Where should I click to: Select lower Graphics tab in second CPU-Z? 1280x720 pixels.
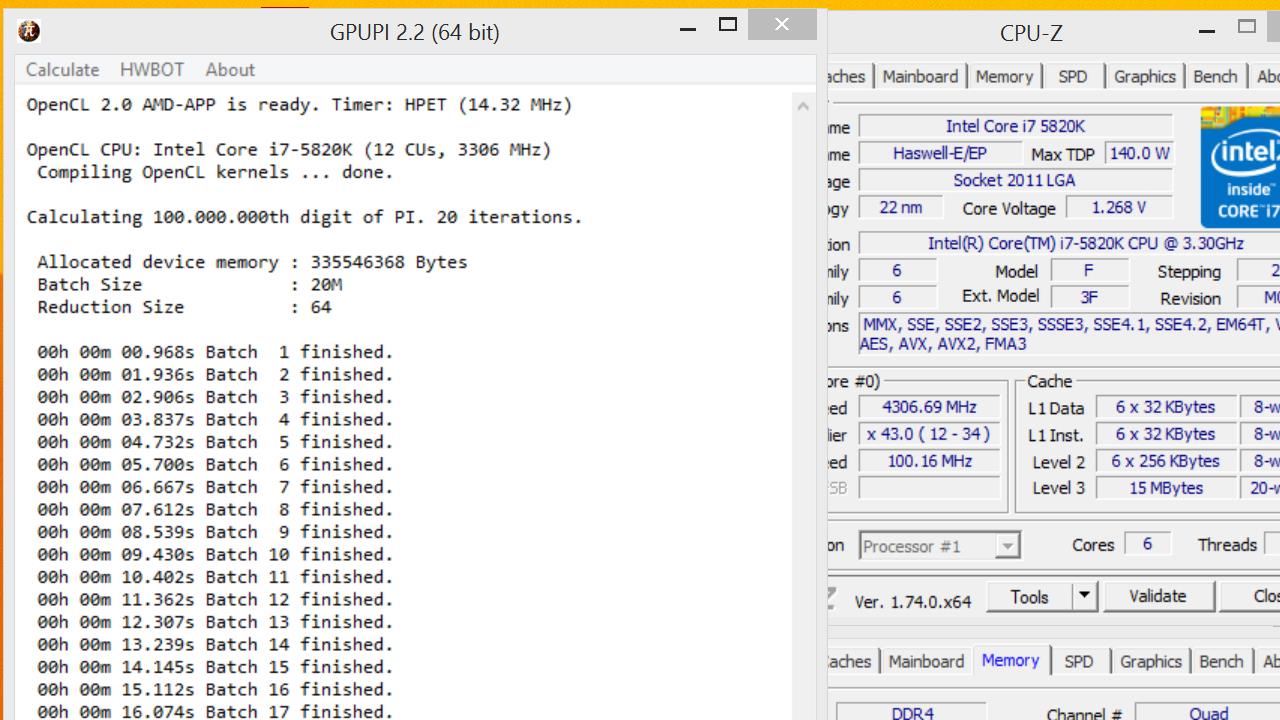[x=1151, y=662]
